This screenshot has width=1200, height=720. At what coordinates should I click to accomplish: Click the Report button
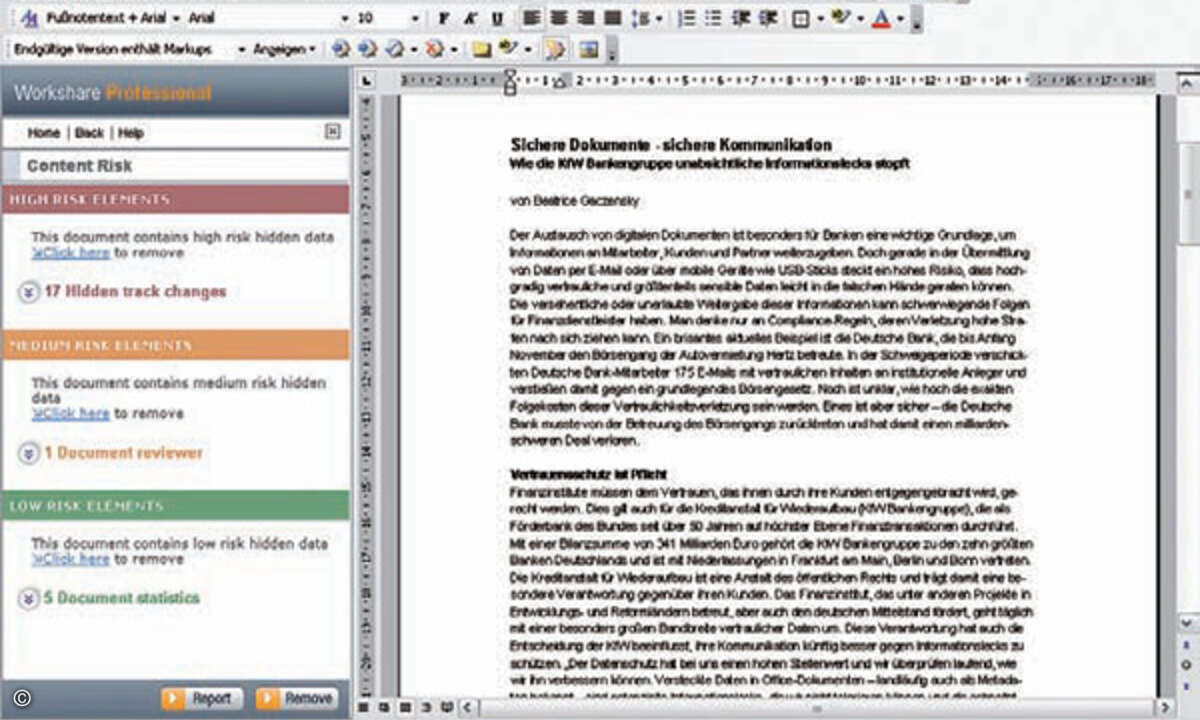(x=200, y=698)
